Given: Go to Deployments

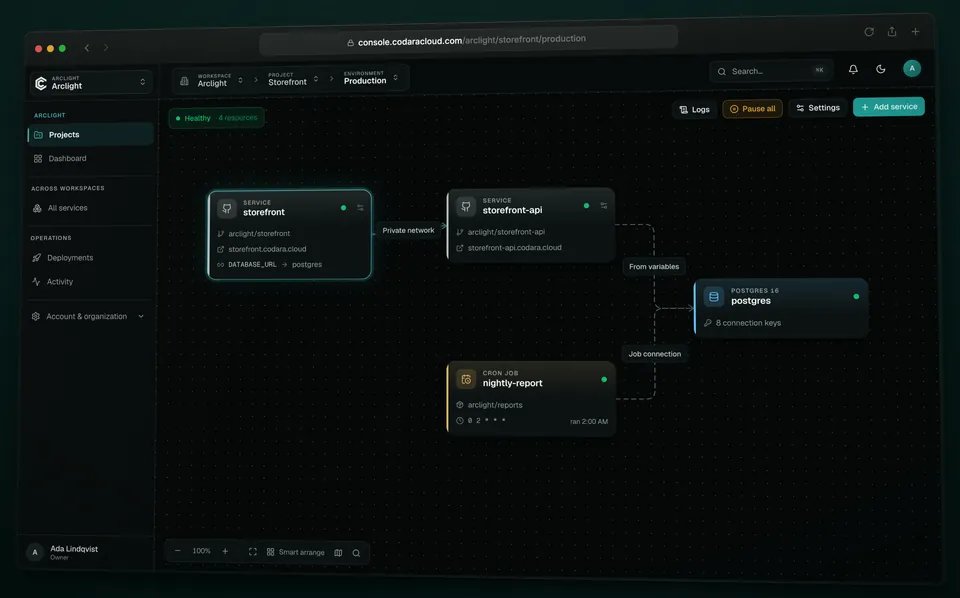Looking at the screenshot, I should pyautogui.click(x=91, y=258).
